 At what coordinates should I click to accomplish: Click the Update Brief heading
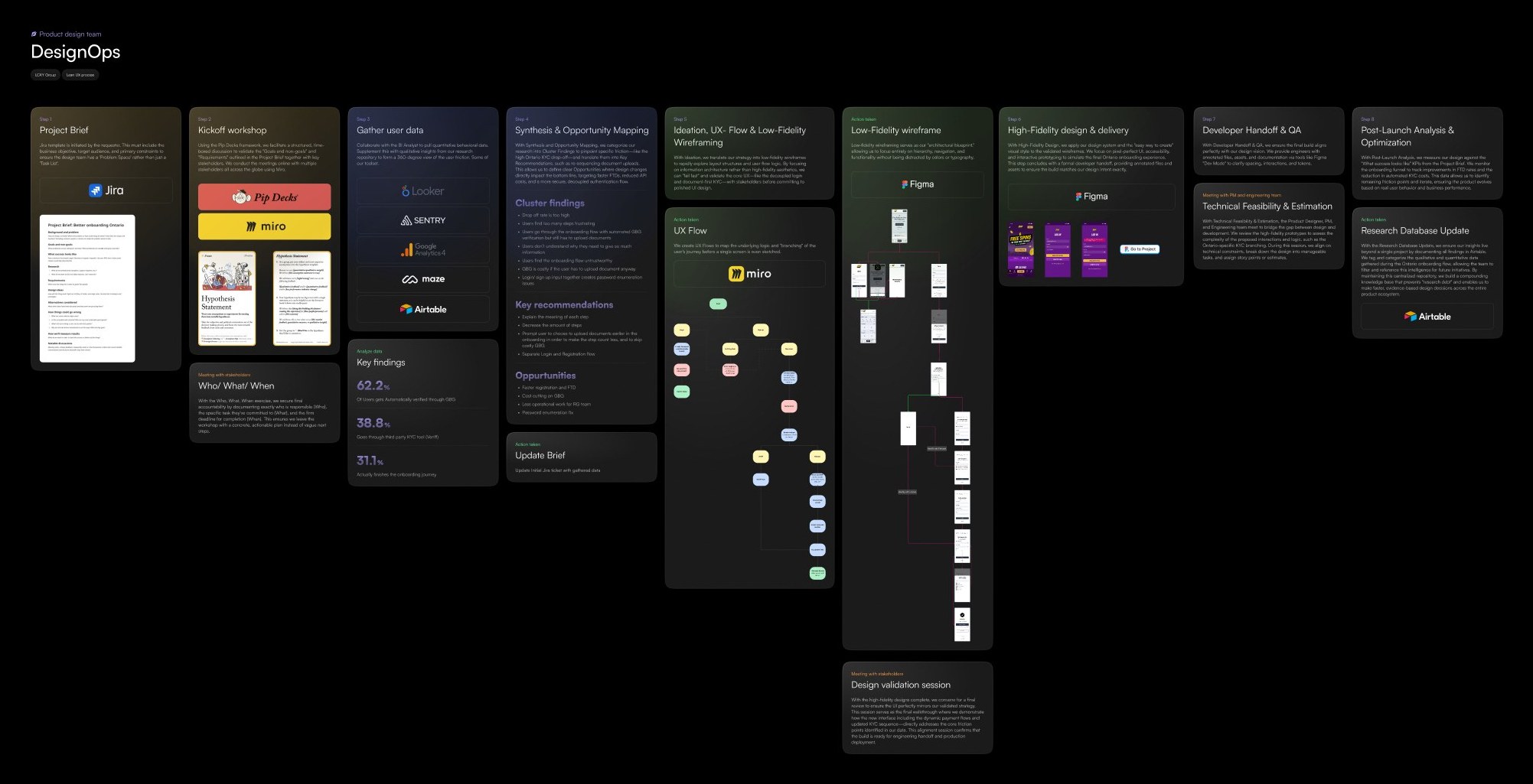pos(540,455)
